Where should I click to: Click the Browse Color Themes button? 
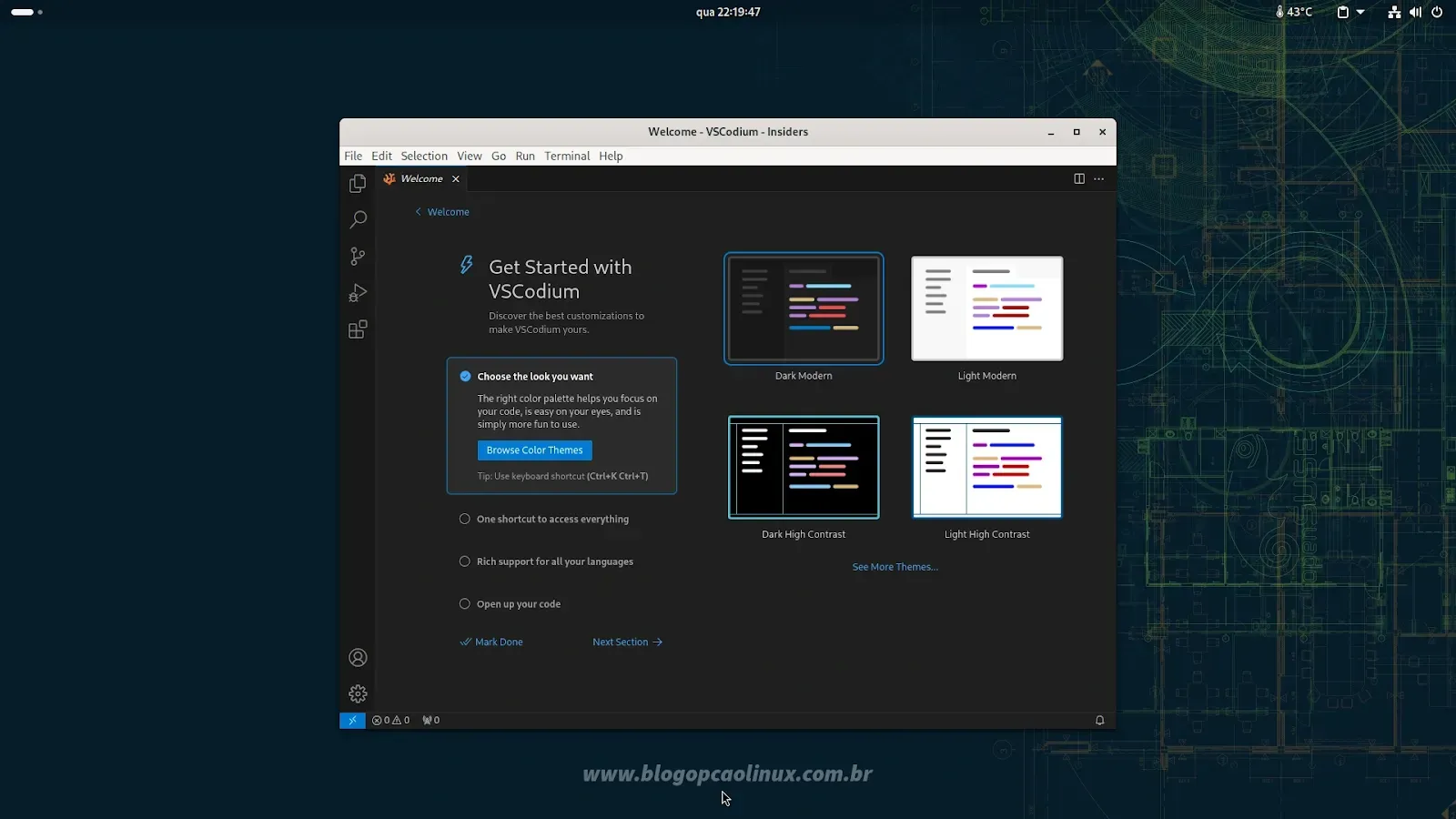[534, 450]
